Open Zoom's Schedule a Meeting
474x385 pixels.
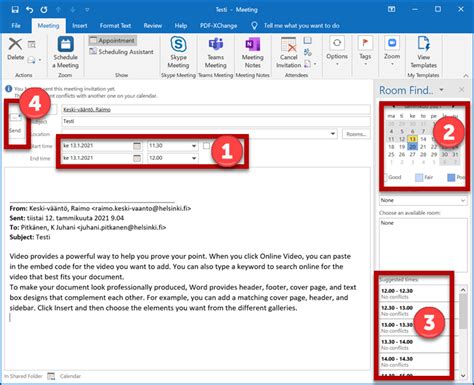65,53
